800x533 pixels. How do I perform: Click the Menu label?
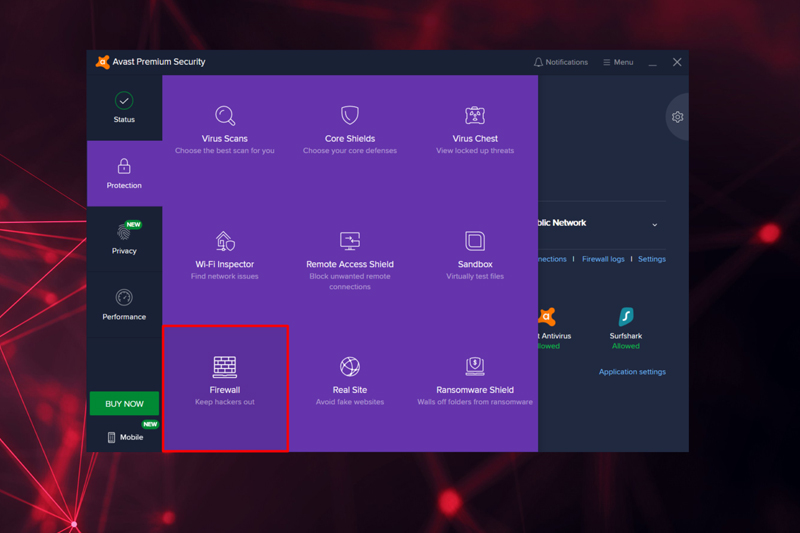coord(623,62)
